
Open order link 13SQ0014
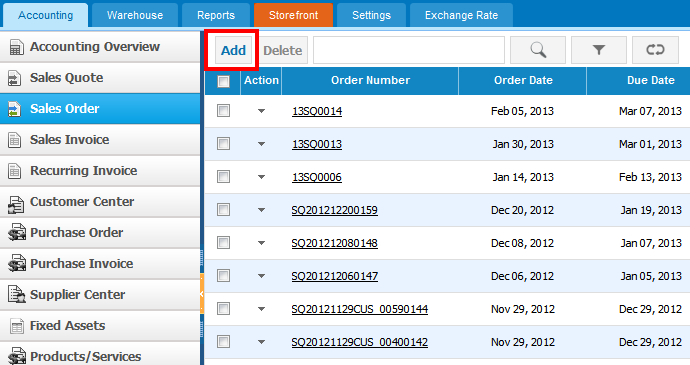pos(317,111)
